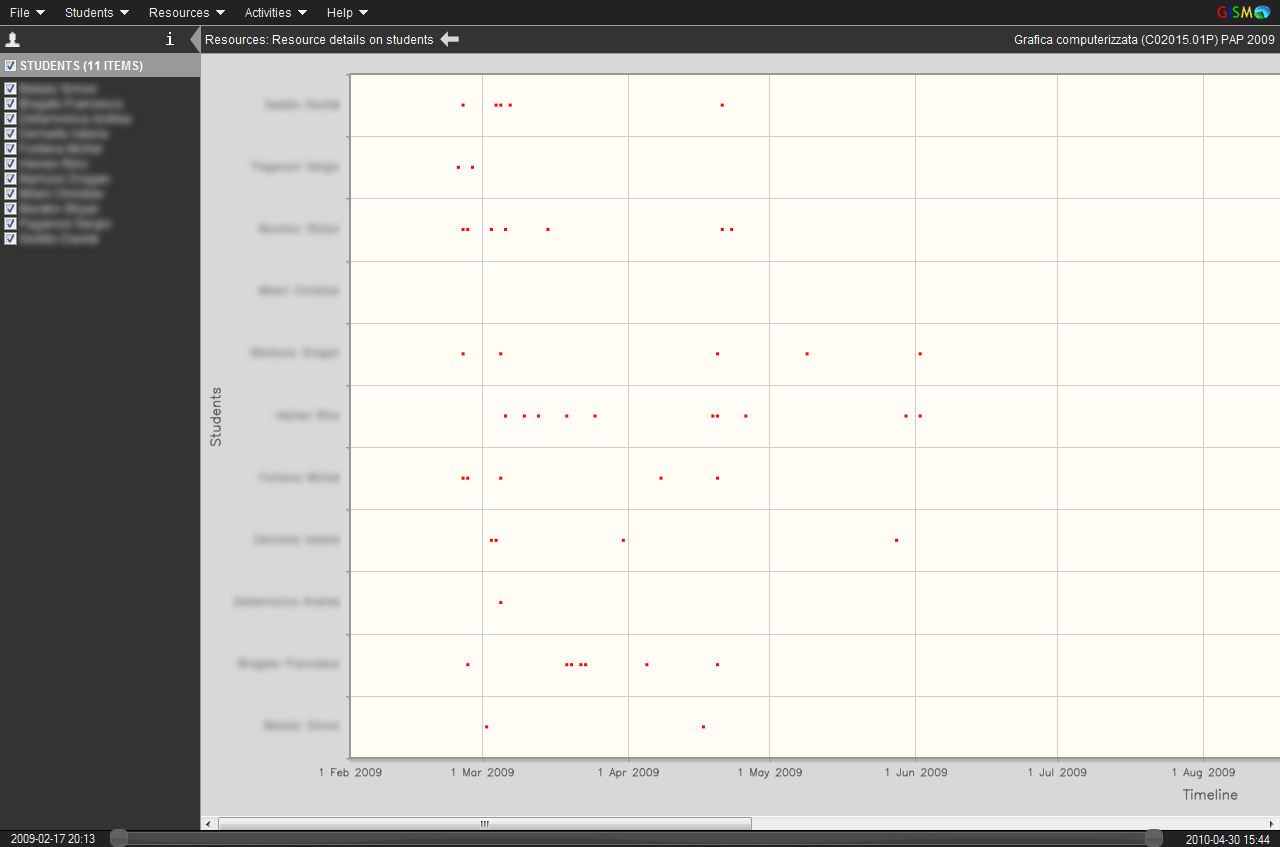Uncheck the STUDENTS (11 ITEMS) select-all checkbox

click(10, 66)
